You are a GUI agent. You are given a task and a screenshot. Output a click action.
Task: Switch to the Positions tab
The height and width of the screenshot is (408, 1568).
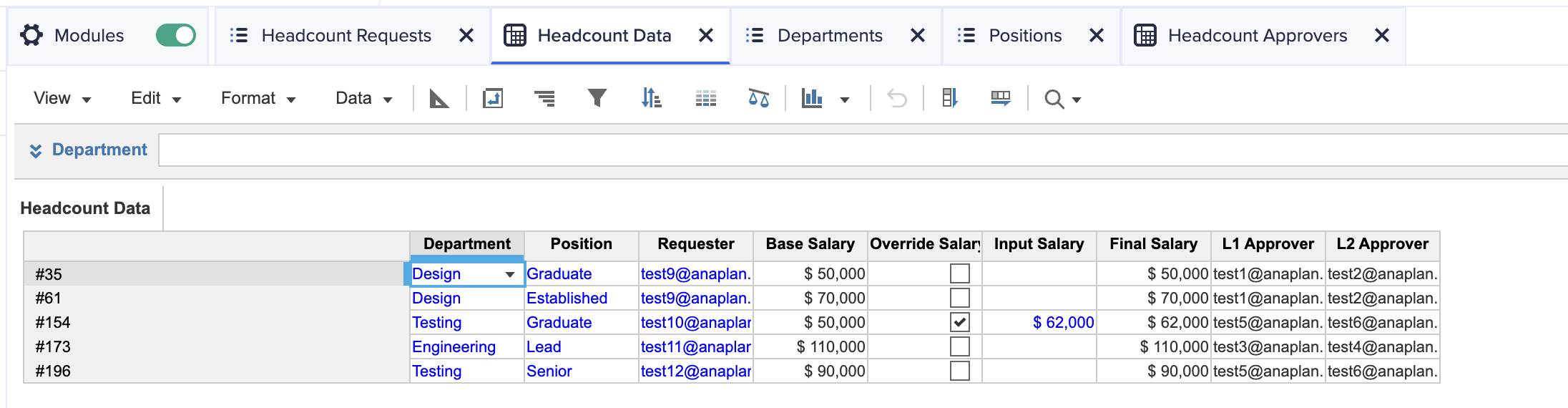click(1025, 35)
